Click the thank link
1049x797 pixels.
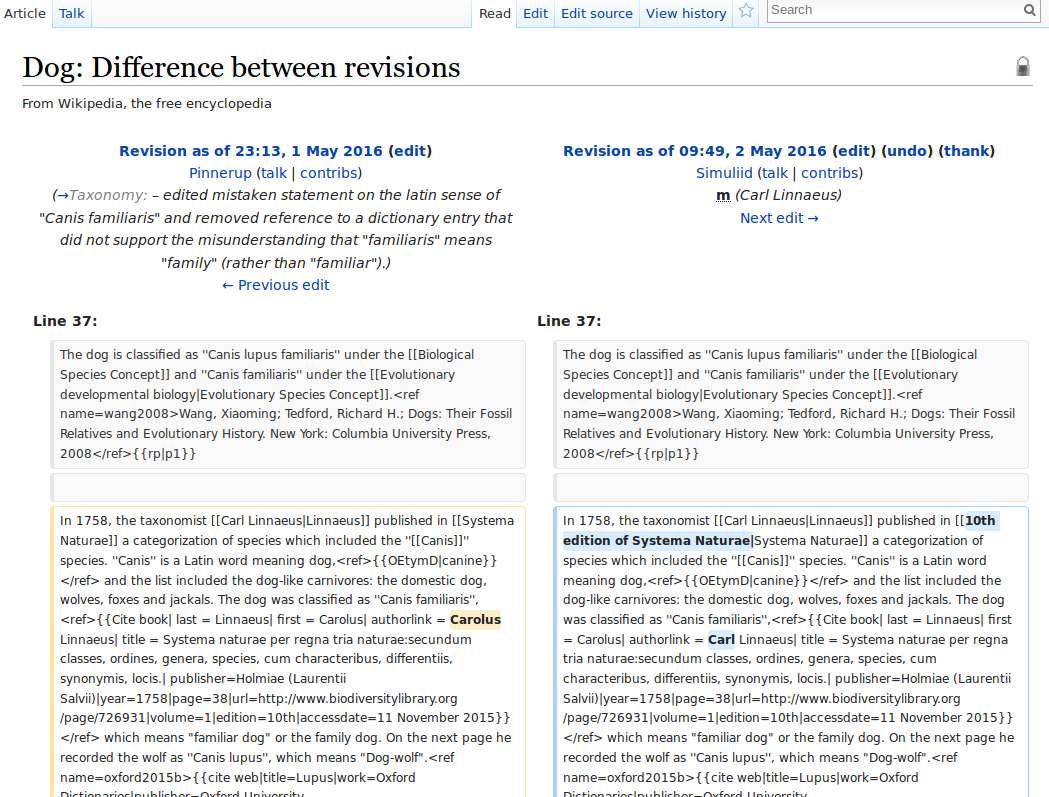(x=967, y=151)
